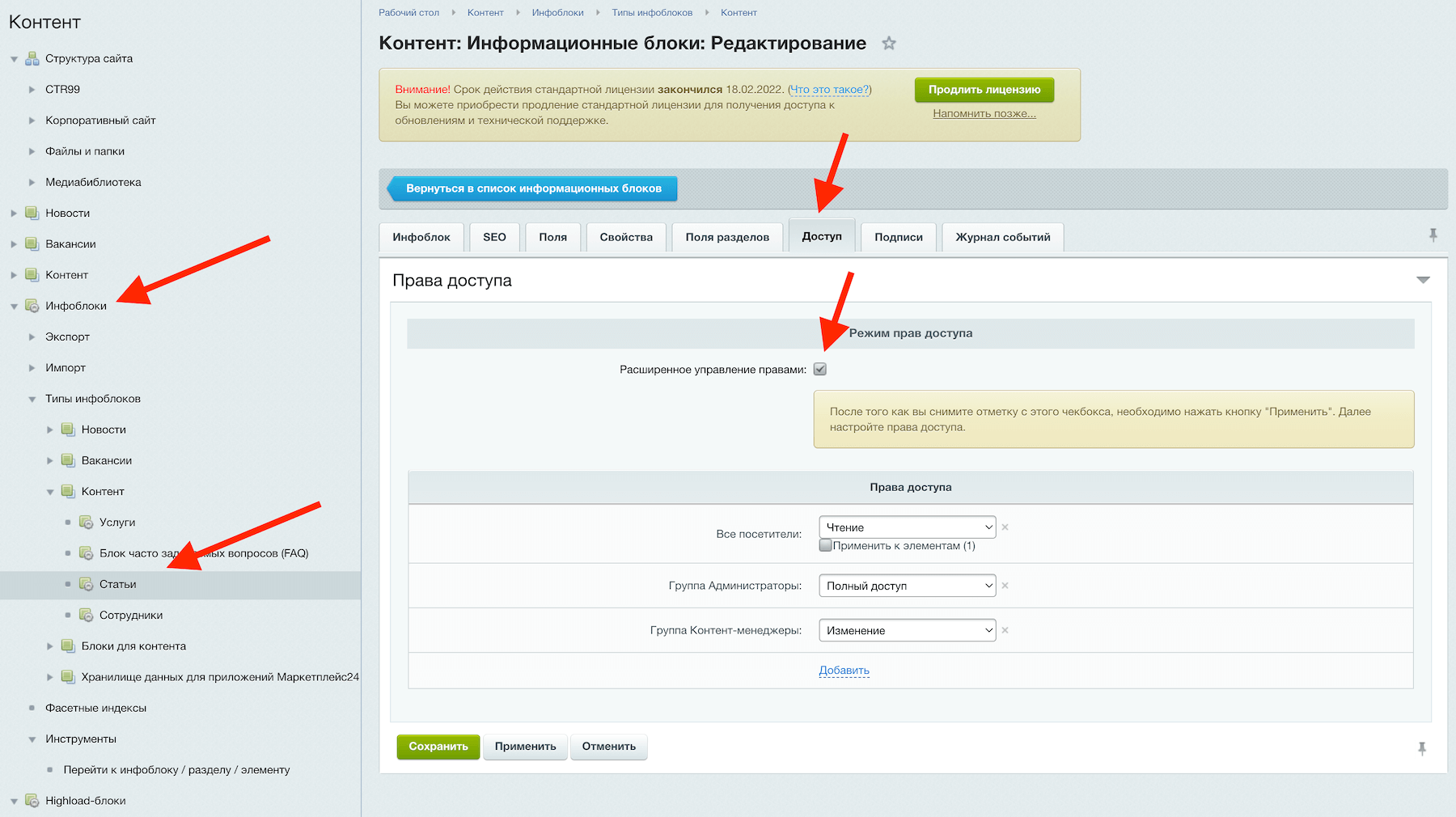Screen dimensions: 1456x817
Task: Click the Структура сайта tree icon
Action: (x=32, y=58)
